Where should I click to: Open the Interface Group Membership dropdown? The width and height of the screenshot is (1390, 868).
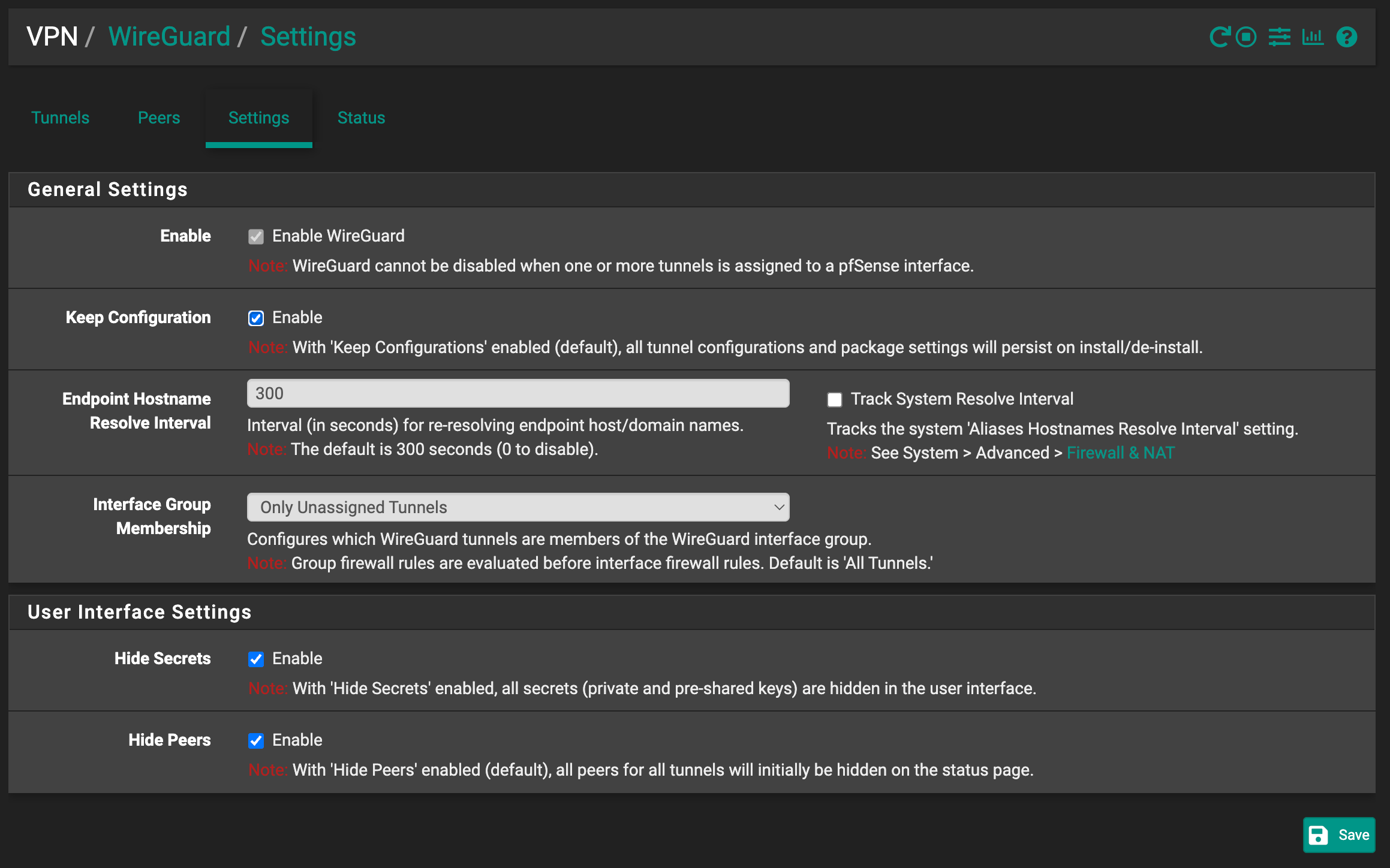[518, 507]
